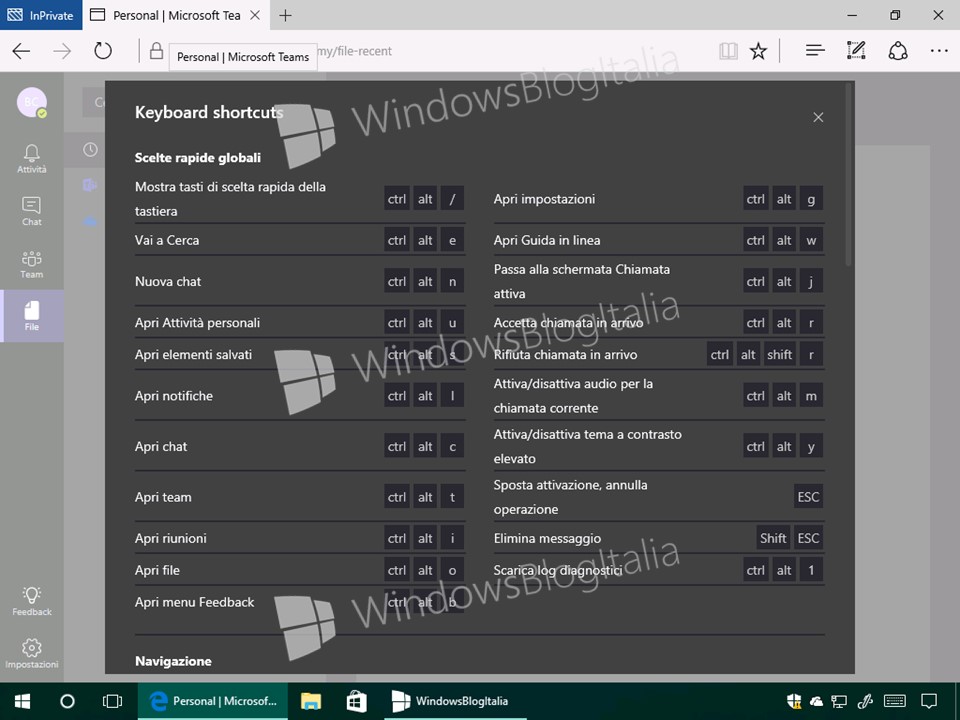Image resolution: width=960 pixels, height=720 pixels.
Task: Make a Web Note with the pen icon
Action: 856,51
